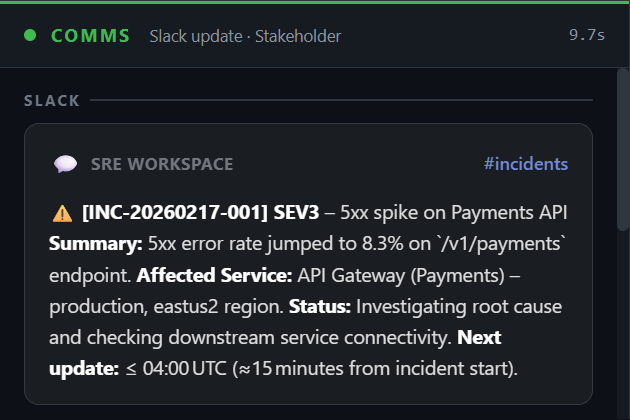Screen dimensions: 630x420
Task: Click the green COMMS status dot
Action: coord(30,35)
